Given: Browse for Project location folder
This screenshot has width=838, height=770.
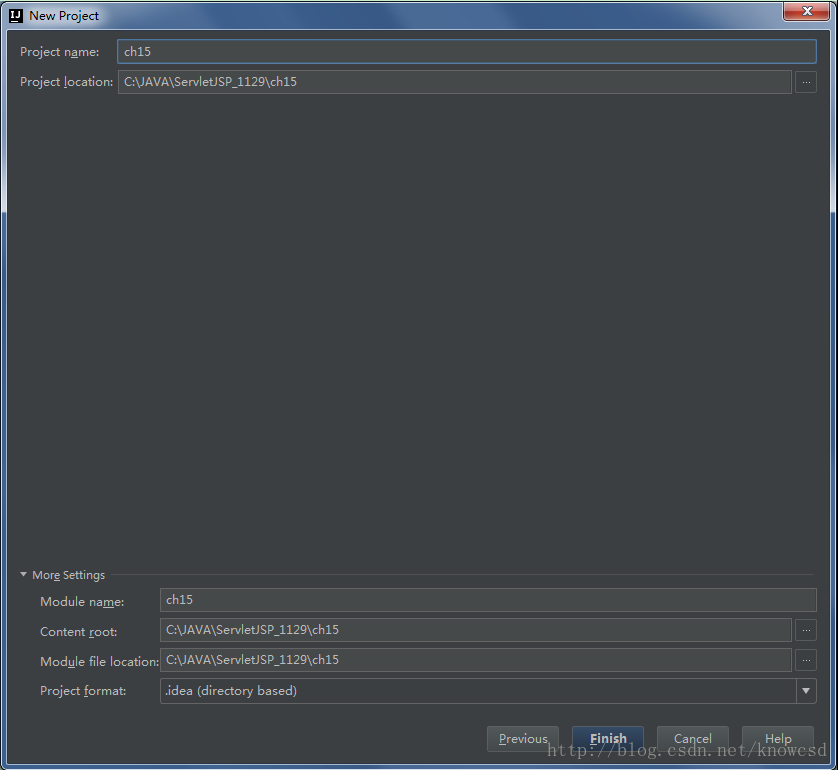Looking at the screenshot, I should click(x=806, y=82).
